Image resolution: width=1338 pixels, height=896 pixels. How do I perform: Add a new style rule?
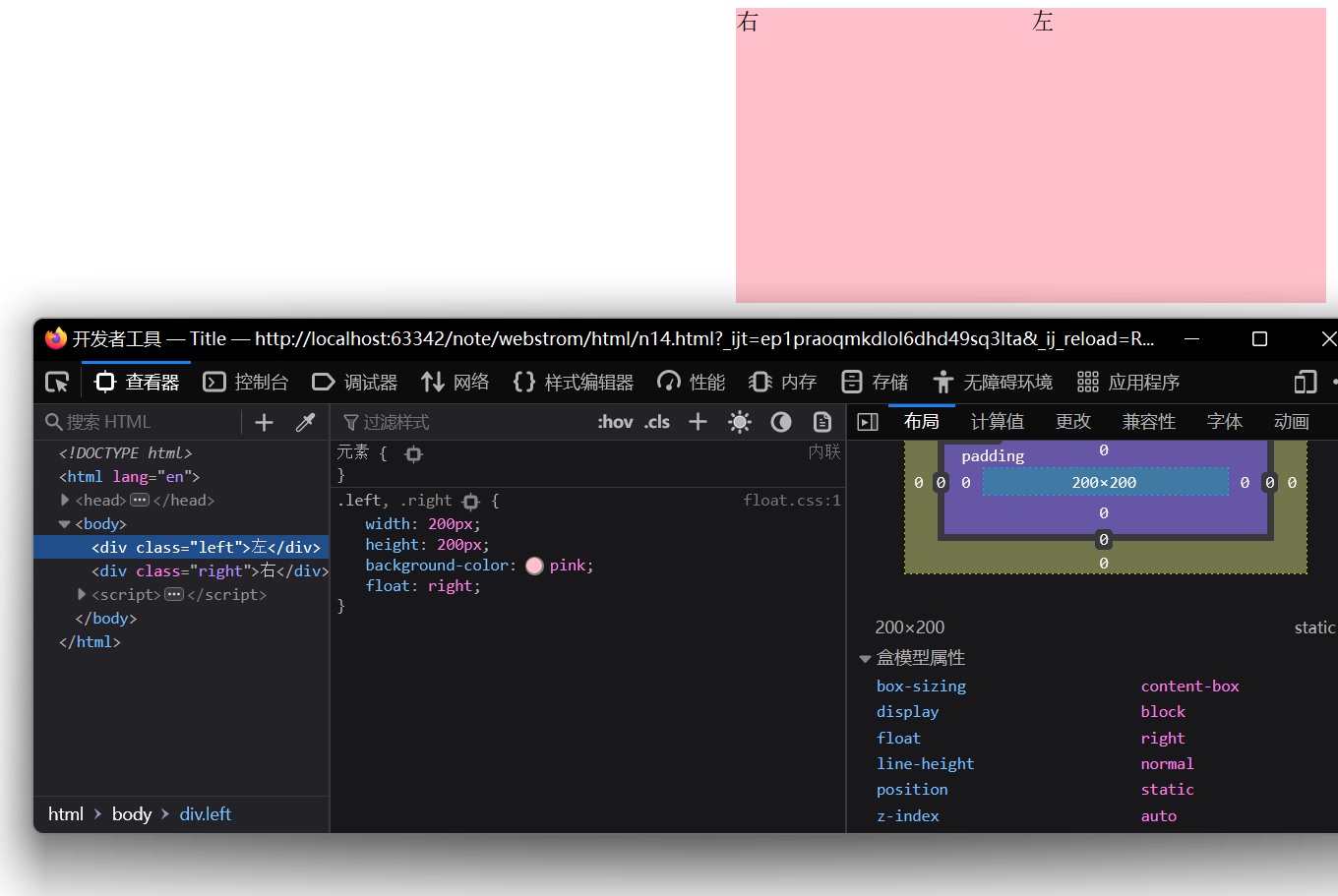coord(698,422)
